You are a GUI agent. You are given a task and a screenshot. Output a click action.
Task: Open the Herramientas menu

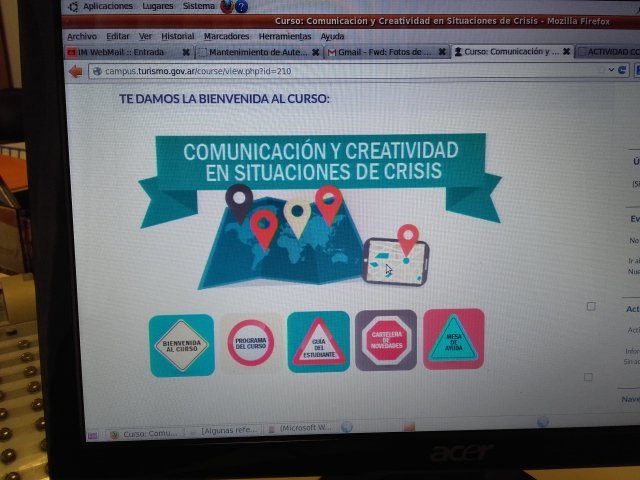coord(285,36)
